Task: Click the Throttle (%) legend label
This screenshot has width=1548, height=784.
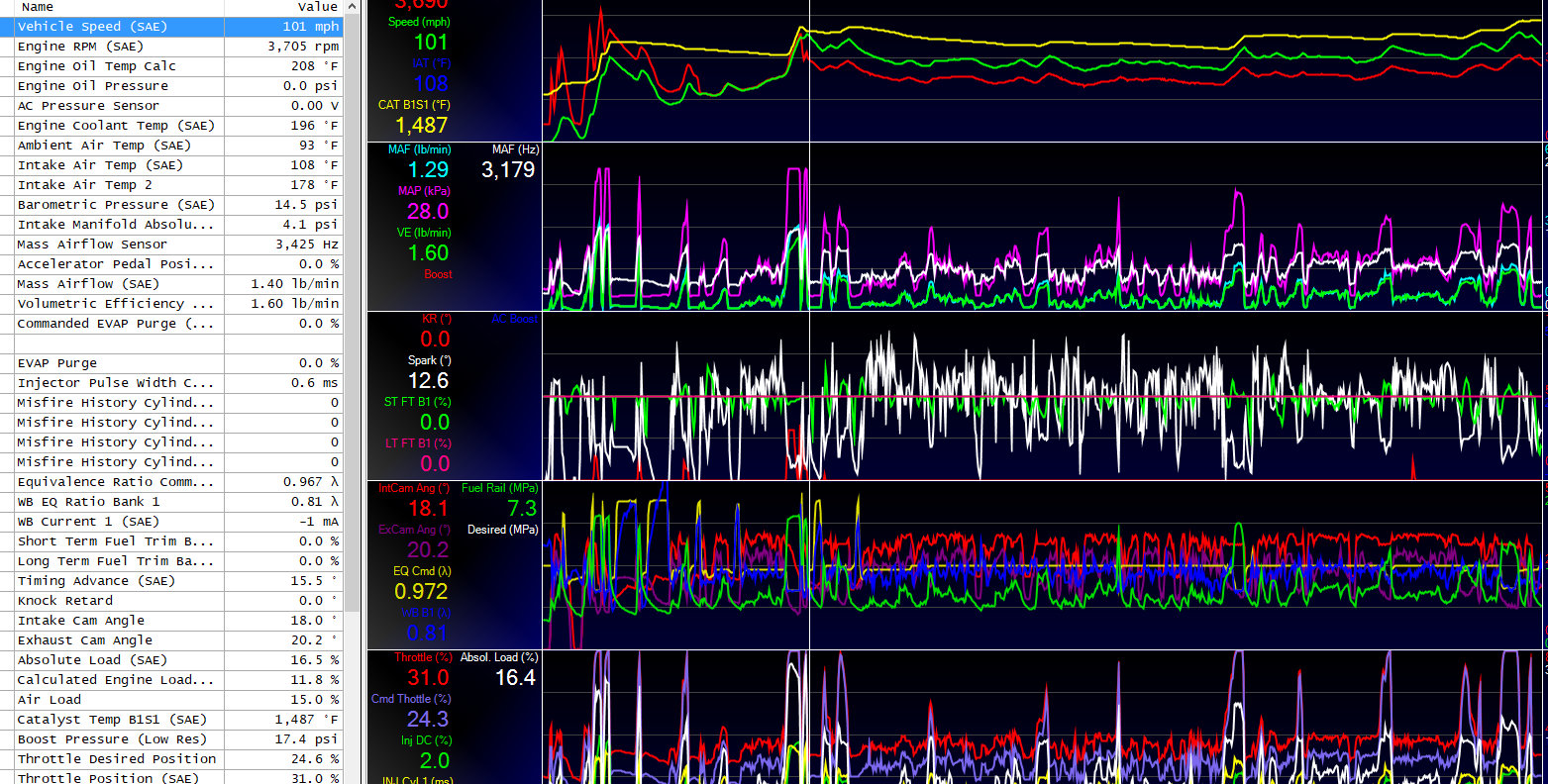Action: click(x=423, y=657)
